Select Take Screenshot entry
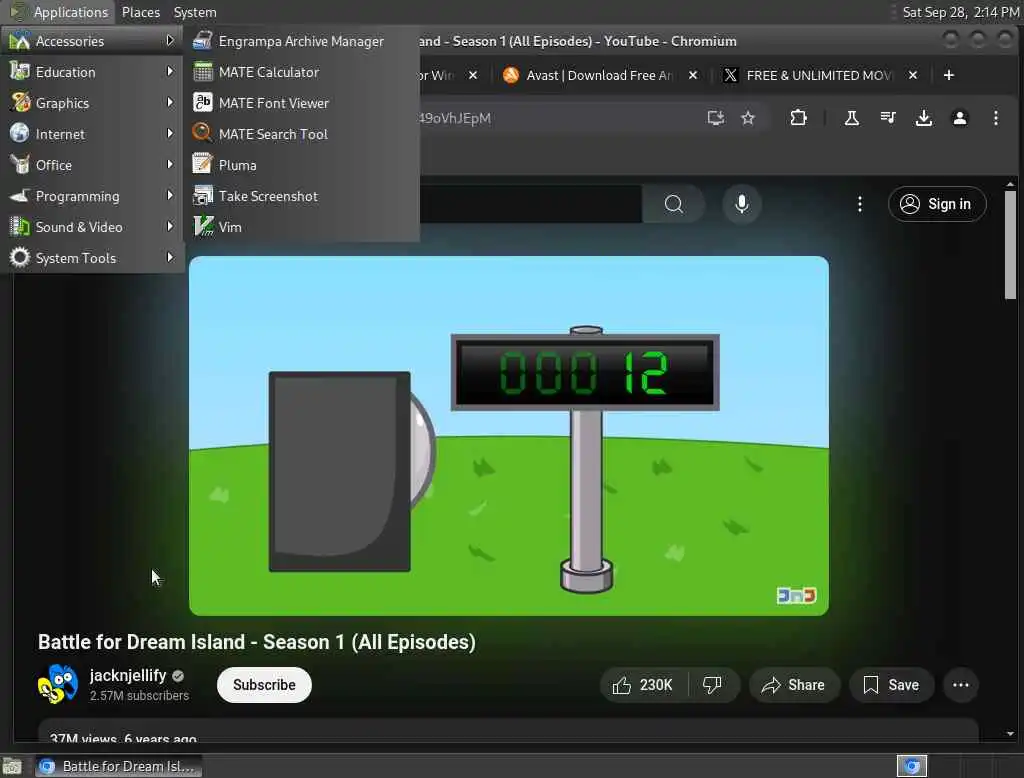Screen dimensions: 1024x778 (302, 196)
